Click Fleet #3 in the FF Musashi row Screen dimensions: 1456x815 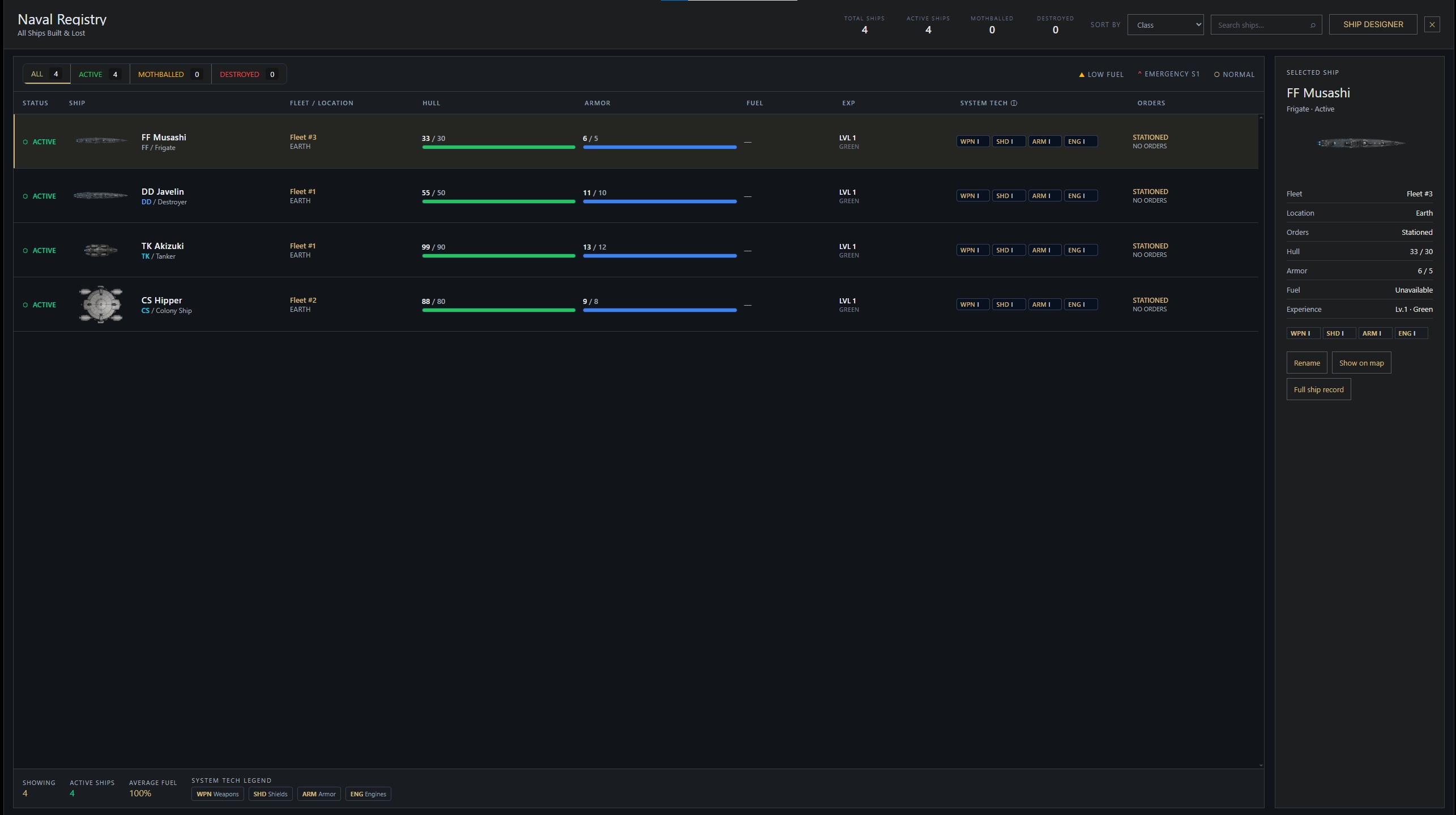click(303, 137)
